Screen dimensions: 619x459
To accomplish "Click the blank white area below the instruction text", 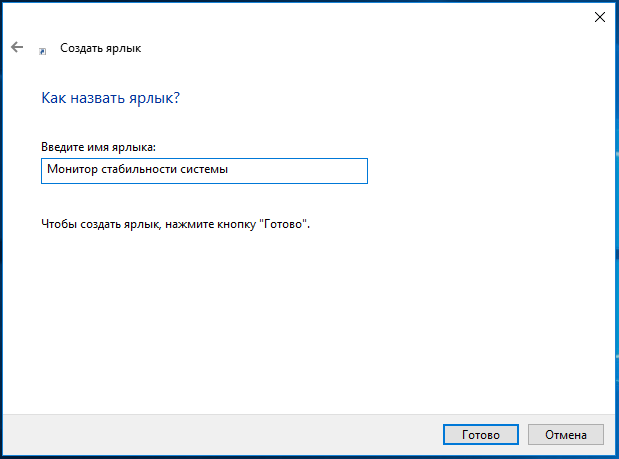I will coord(300,320).
